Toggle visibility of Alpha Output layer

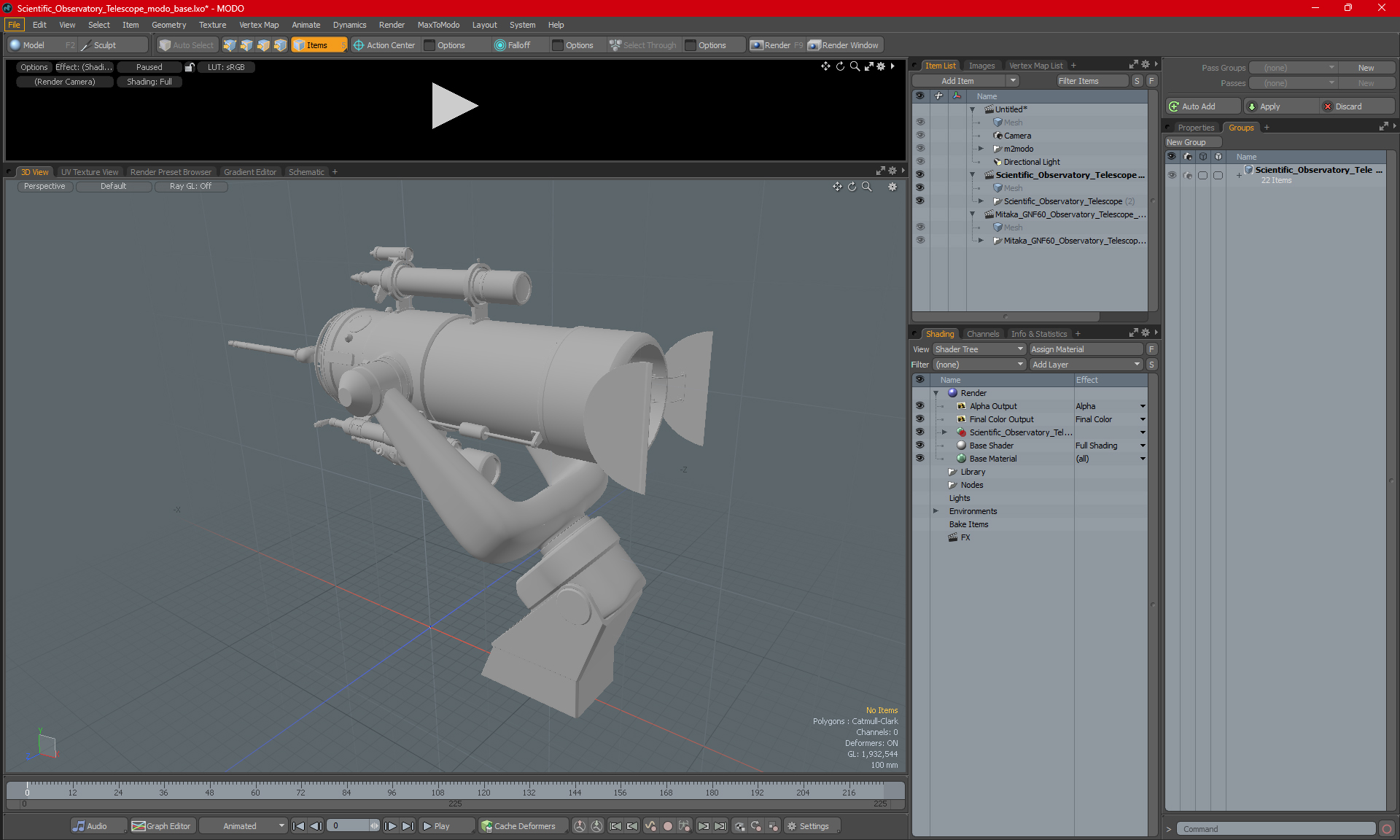coord(920,406)
